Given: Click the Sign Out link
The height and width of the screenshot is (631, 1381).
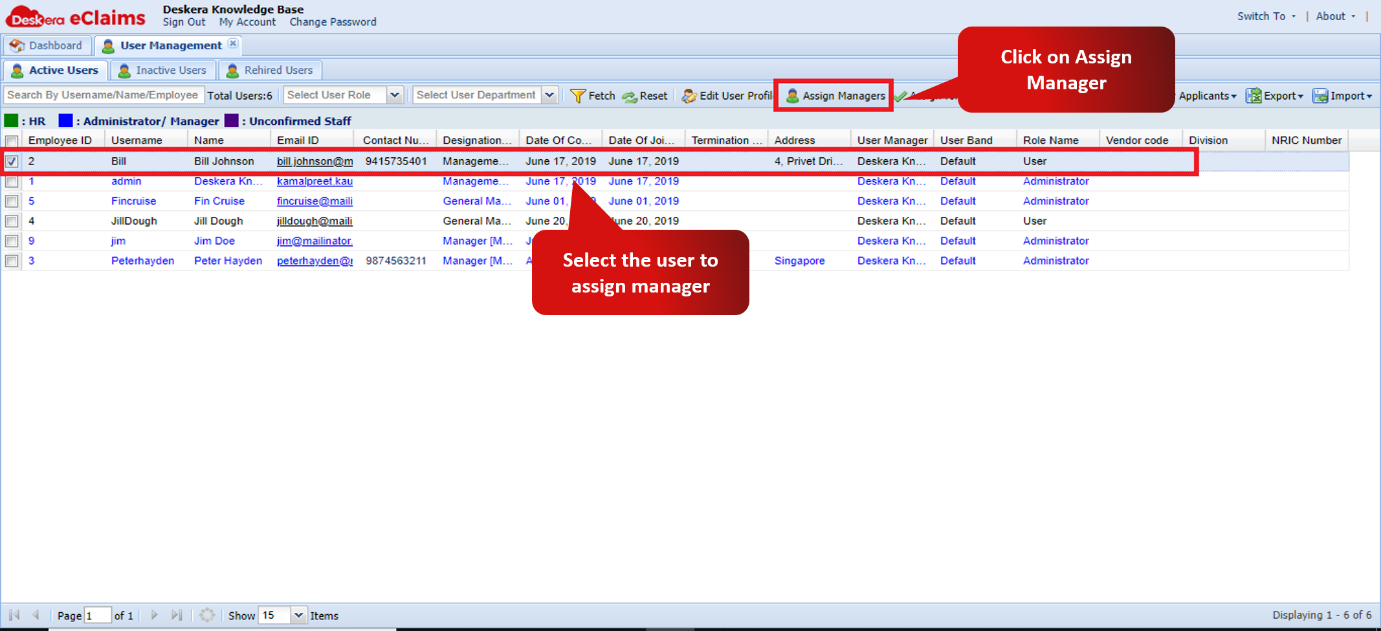Looking at the screenshot, I should coord(184,21).
